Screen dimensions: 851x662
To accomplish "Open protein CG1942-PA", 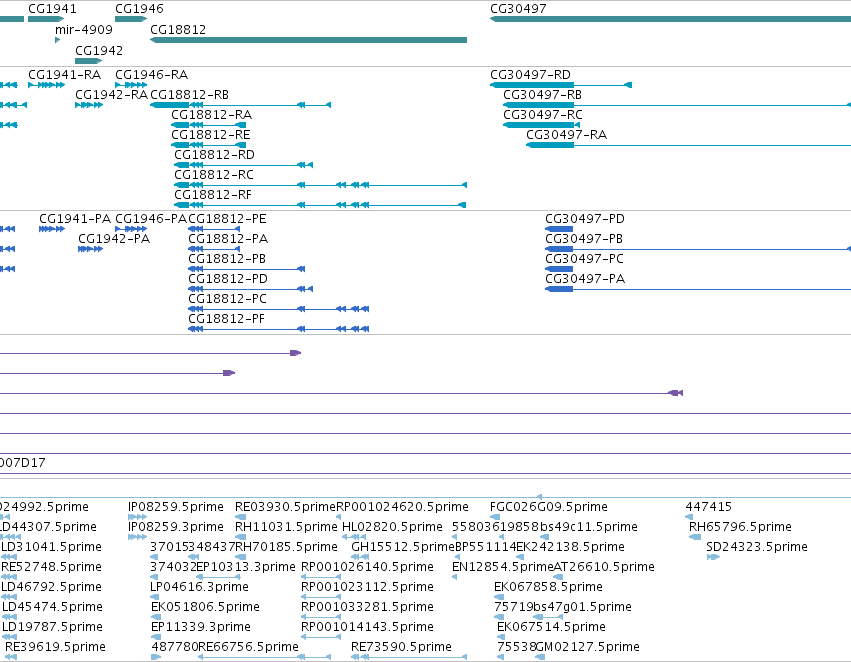I will [114, 239].
